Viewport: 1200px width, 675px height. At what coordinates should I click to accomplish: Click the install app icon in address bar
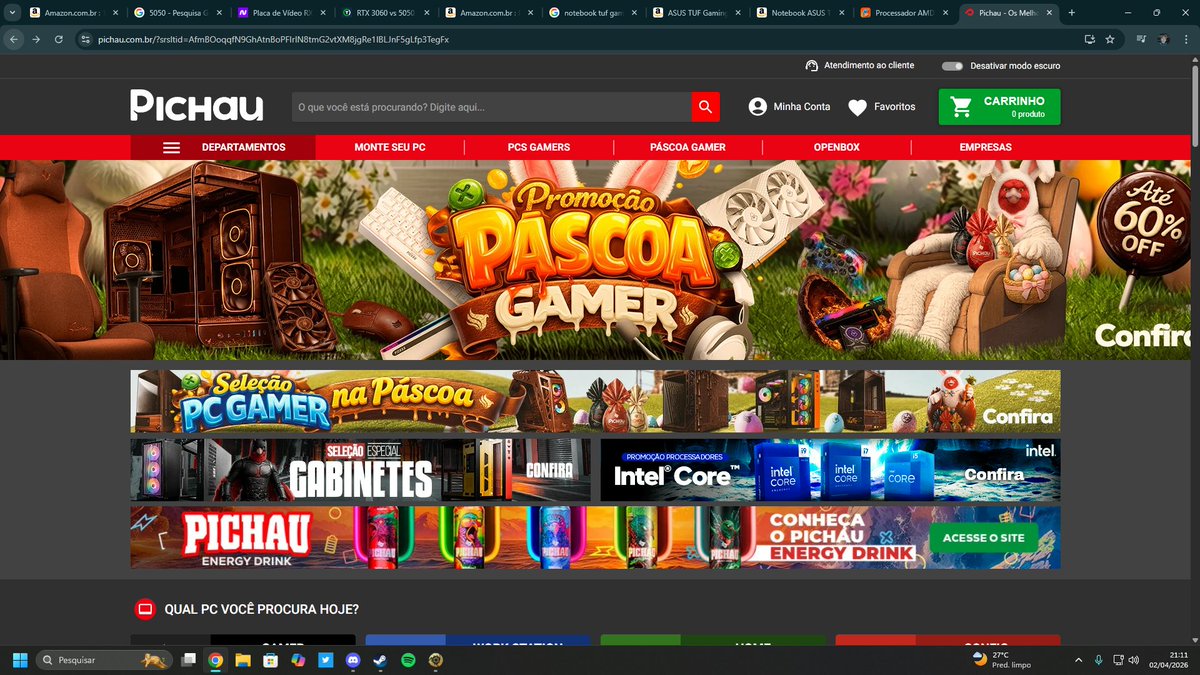1089,39
